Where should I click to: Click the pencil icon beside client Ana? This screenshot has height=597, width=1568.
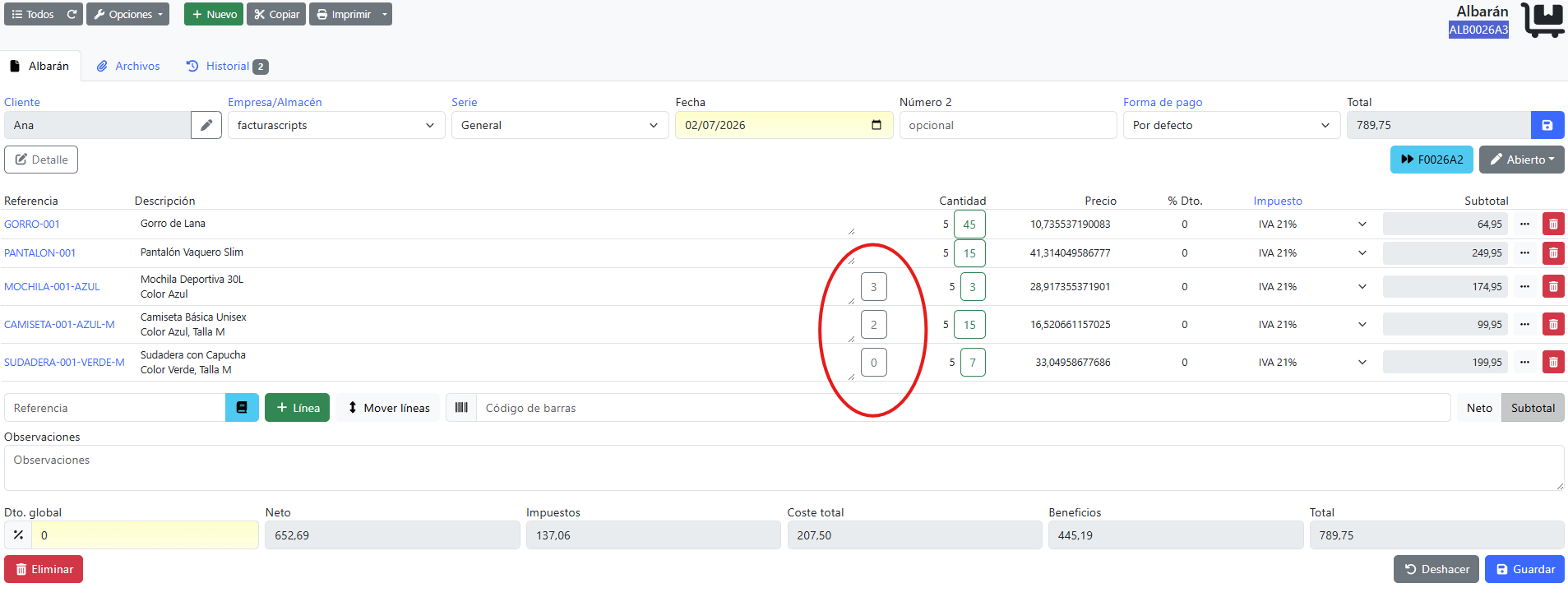[206, 125]
